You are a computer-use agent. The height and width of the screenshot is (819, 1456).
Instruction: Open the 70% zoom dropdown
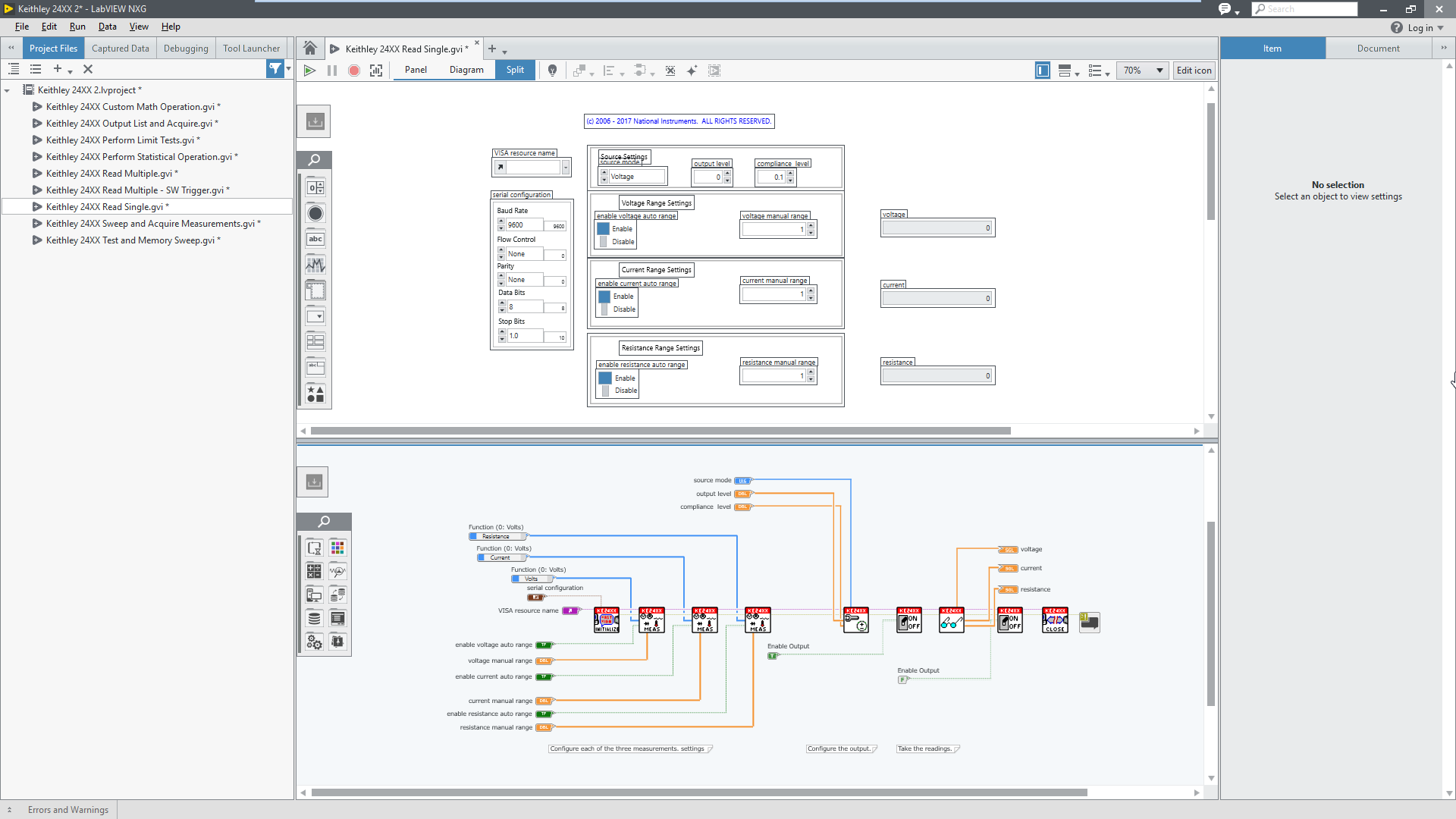click(1159, 71)
